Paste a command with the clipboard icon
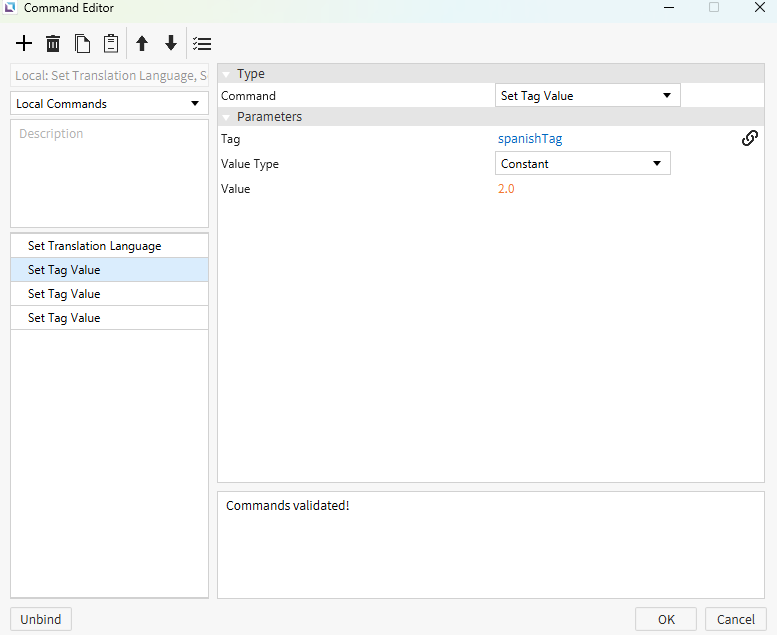777x635 pixels. (111, 44)
